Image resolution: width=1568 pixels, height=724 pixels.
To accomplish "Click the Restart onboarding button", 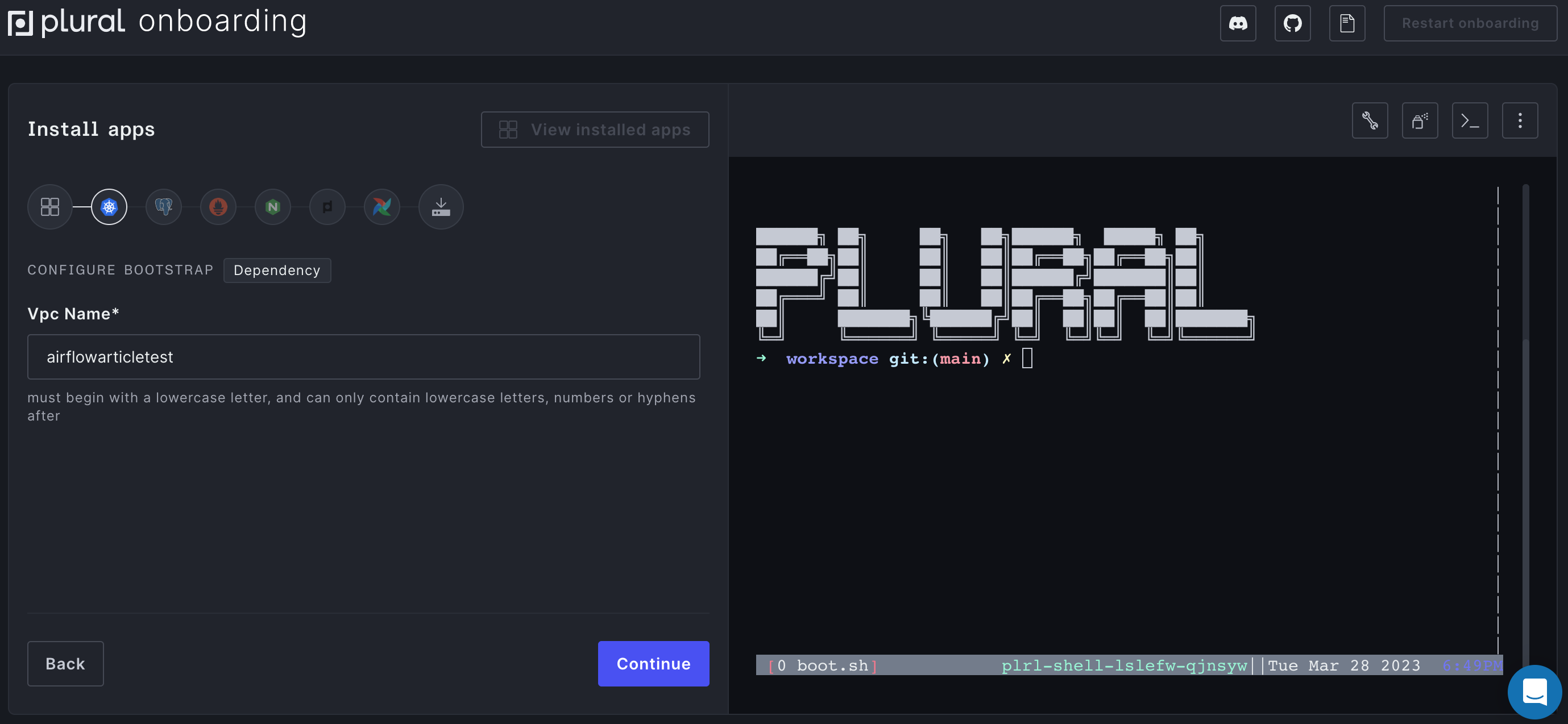I will click(1470, 23).
